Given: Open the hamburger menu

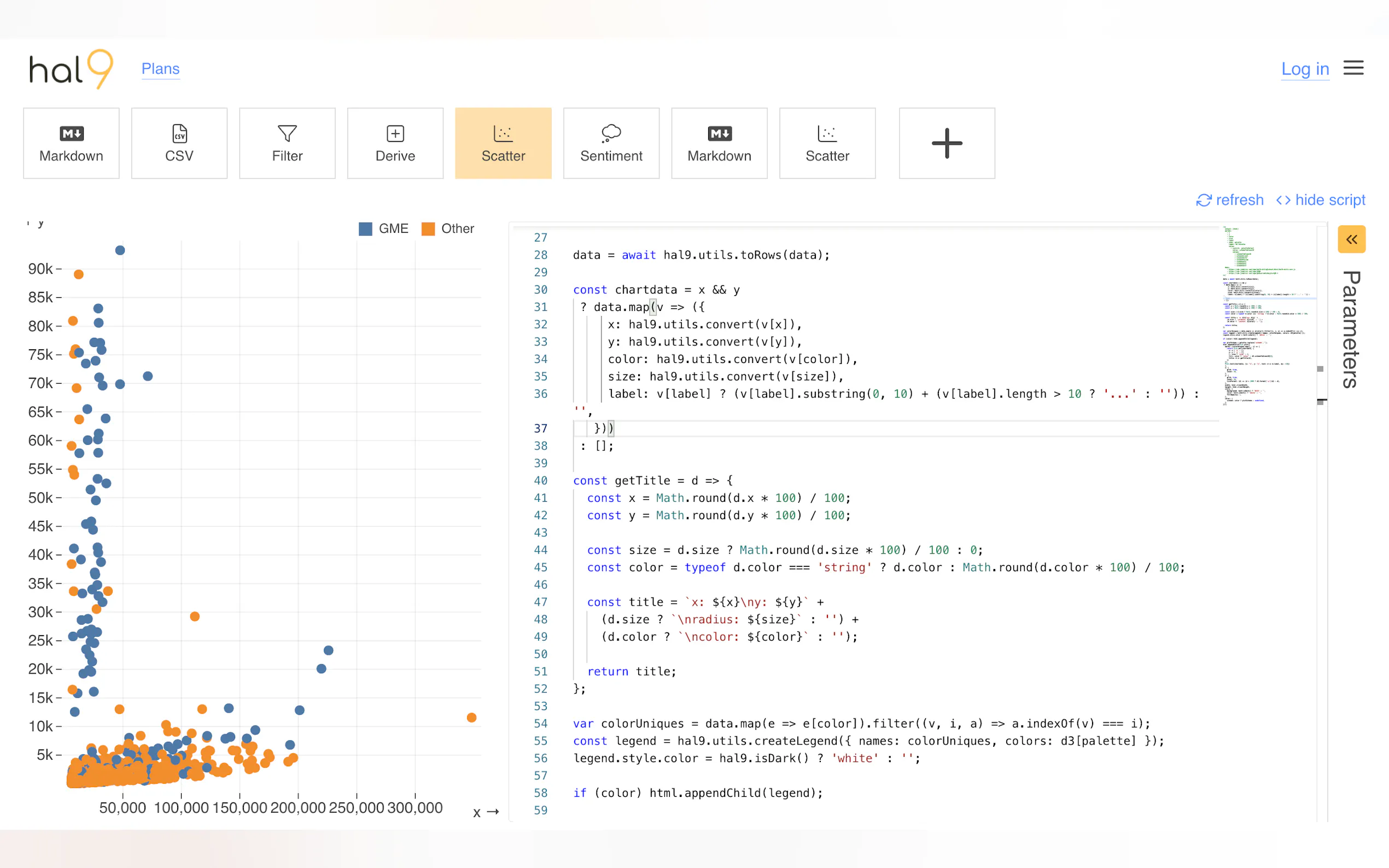Looking at the screenshot, I should pos(1353,68).
